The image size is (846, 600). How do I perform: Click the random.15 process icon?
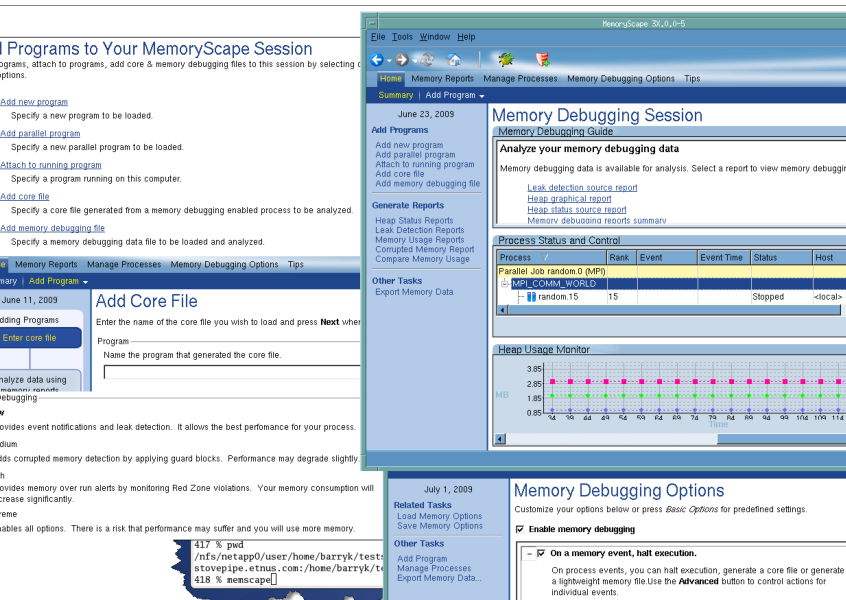[532, 297]
